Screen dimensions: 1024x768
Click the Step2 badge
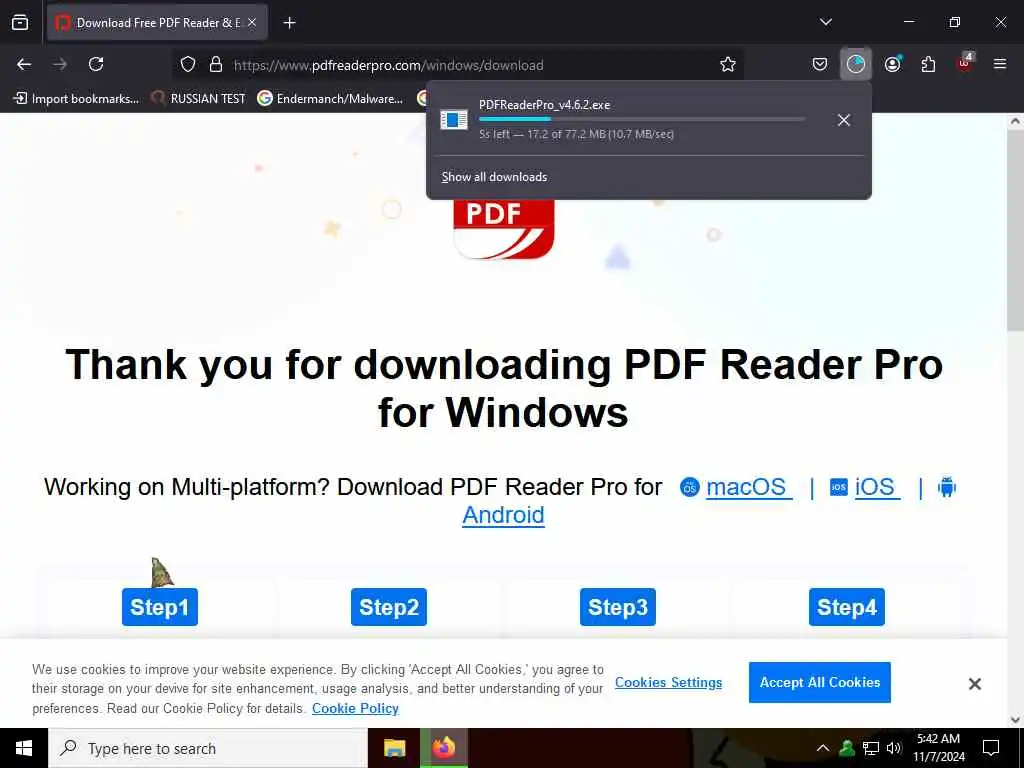tap(389, 607)
